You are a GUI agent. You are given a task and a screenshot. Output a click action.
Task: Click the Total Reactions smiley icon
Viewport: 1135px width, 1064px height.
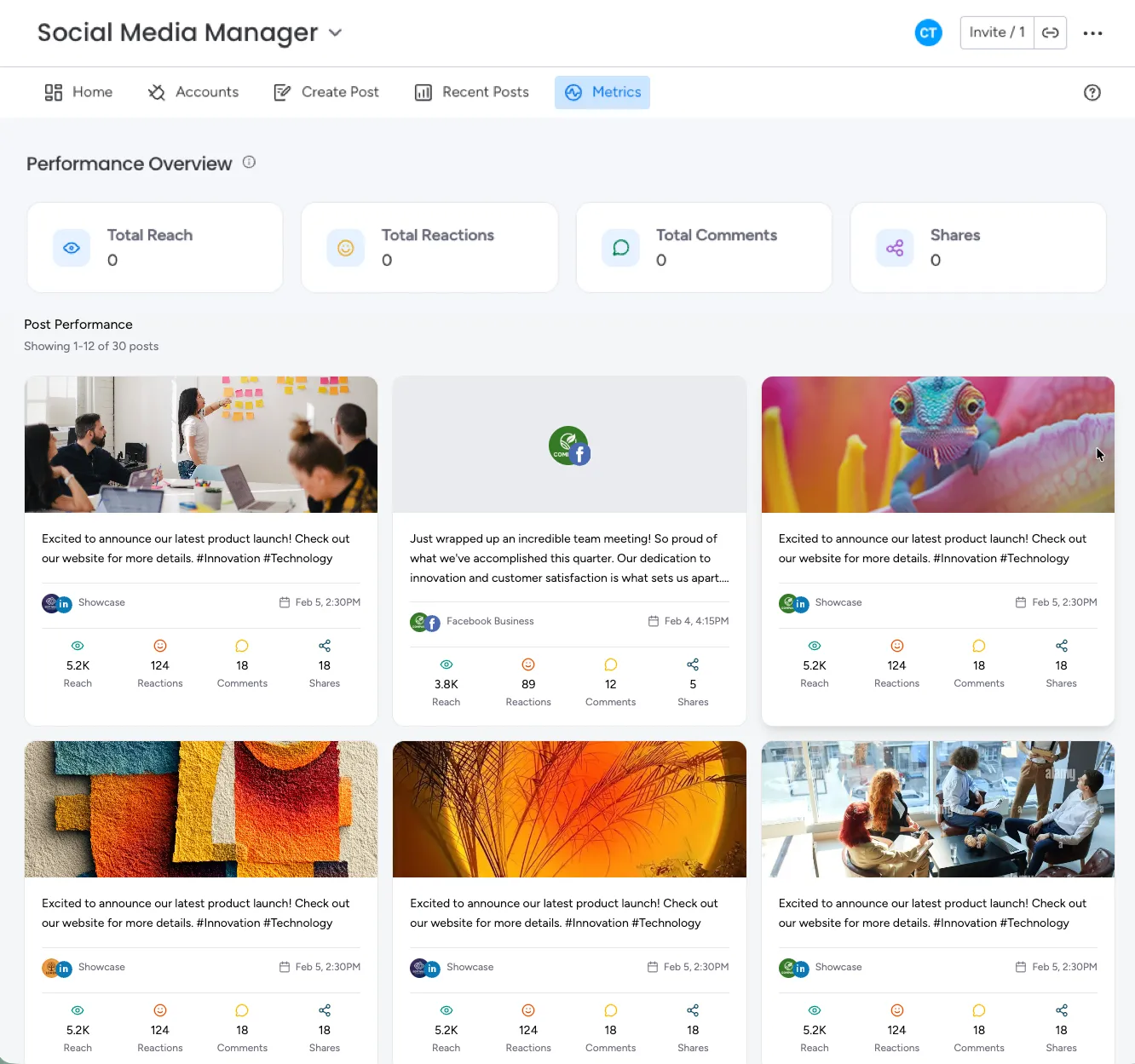point(346,248)
